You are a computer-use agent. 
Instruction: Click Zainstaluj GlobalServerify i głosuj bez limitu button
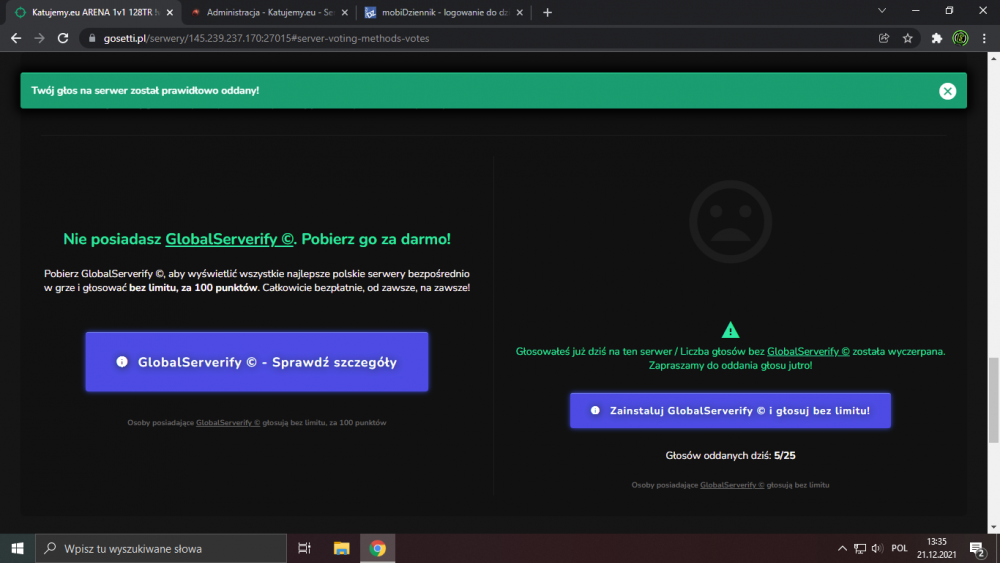point(730,411)
